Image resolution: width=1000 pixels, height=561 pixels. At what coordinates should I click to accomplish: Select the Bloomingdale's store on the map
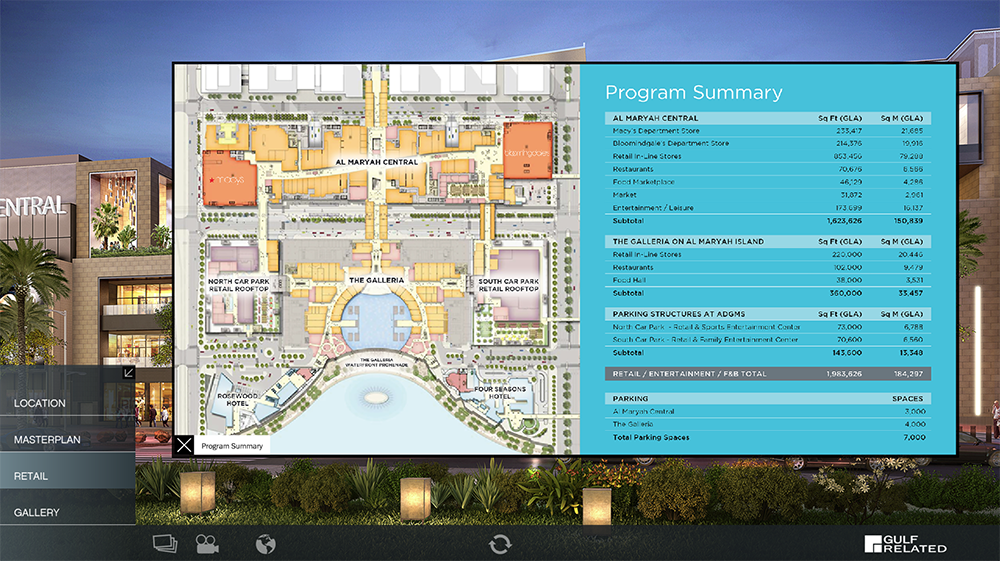527,152
